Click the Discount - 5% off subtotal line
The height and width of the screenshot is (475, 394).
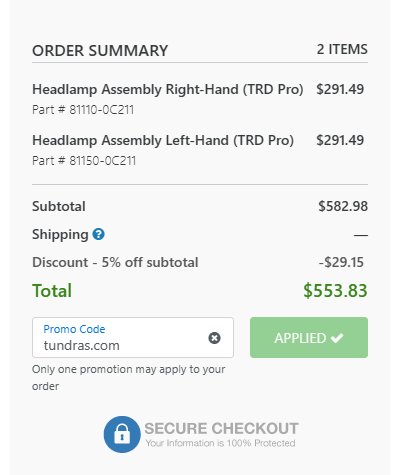point(115,262)
